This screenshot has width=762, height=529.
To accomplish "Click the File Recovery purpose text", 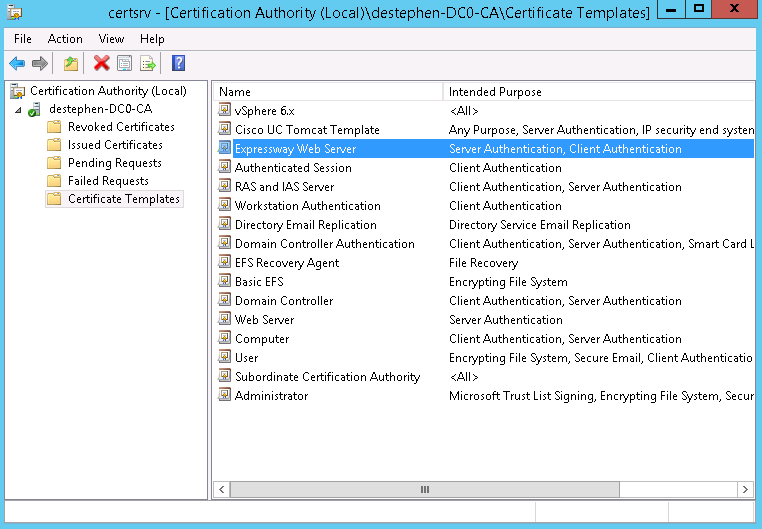I will [x=484, y=263].
